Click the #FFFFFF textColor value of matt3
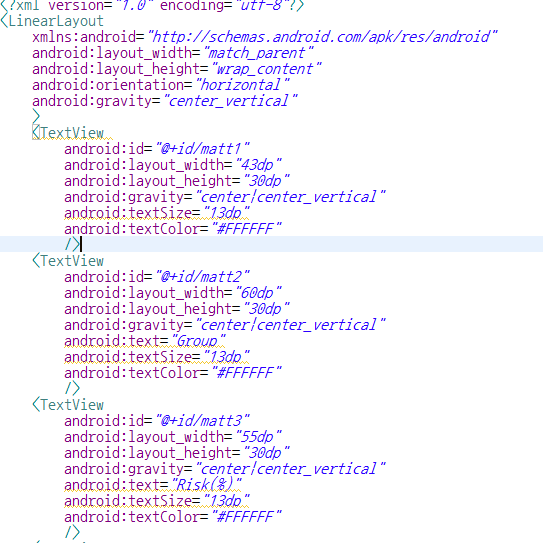Screen dimensions: 543x543 247,517
